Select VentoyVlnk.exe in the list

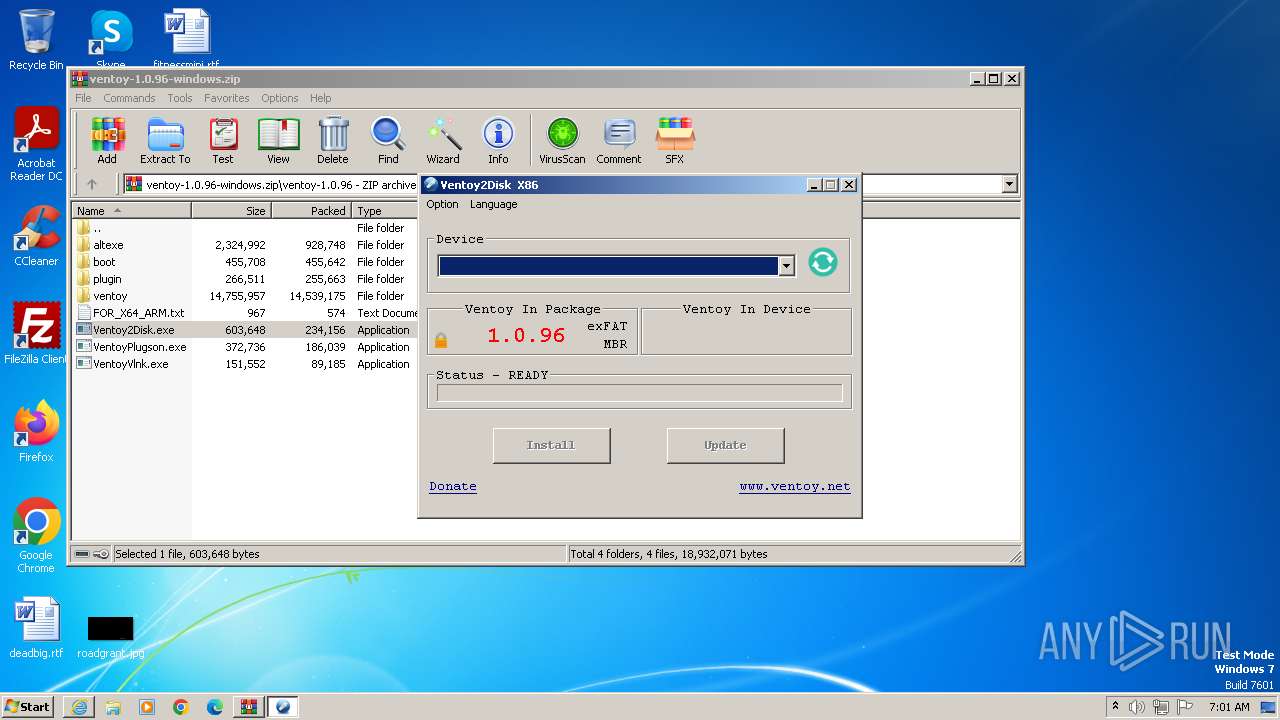pyautogui.click(x=245, y=364)
